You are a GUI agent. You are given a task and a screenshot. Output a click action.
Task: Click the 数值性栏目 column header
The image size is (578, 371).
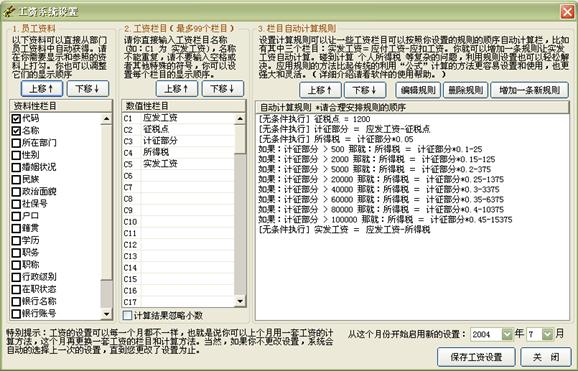click(184, 106)
